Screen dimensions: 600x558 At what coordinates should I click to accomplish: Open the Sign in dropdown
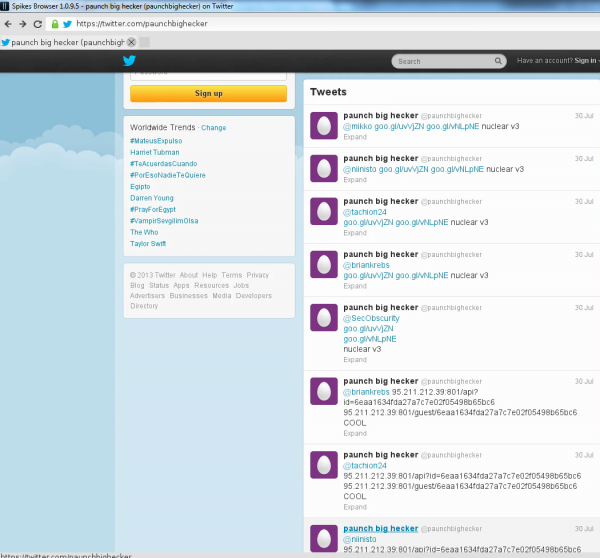click(586, 61)
